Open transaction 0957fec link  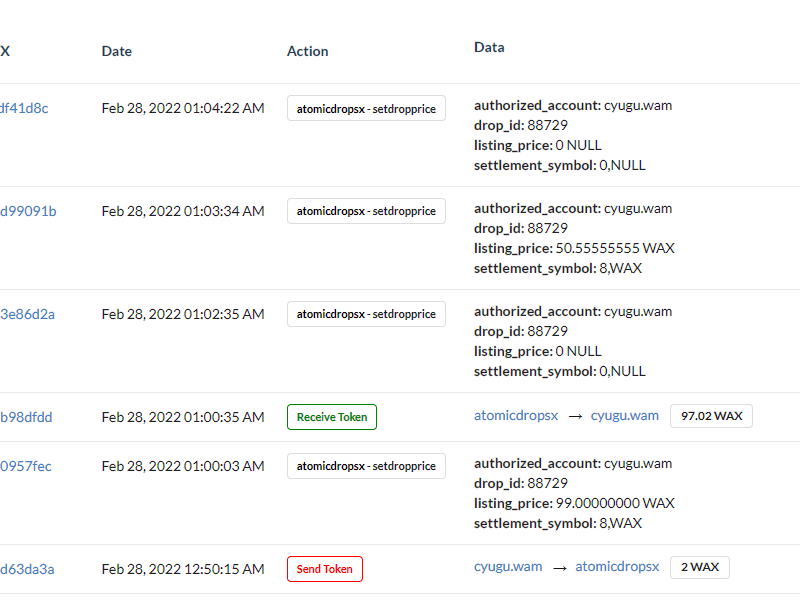pyautogui.click(x=26, y=466)
